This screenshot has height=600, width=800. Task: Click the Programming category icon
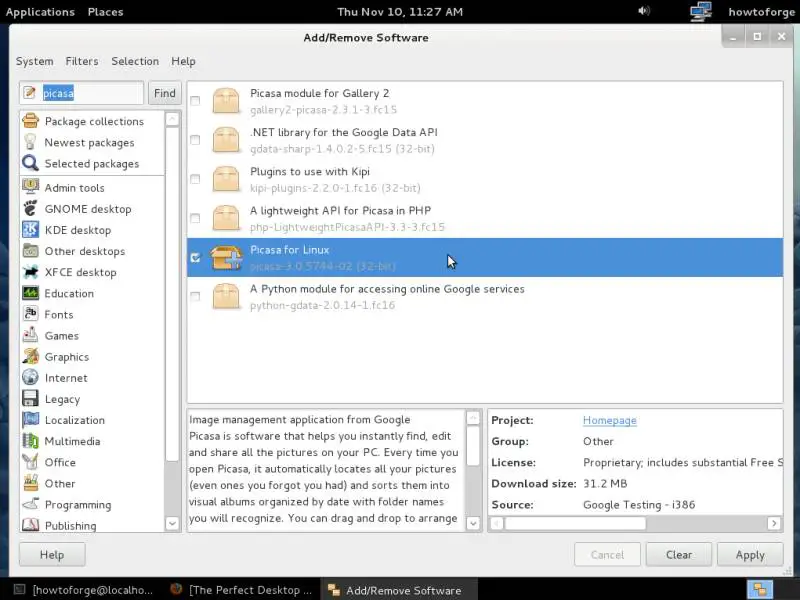point(31,504)
